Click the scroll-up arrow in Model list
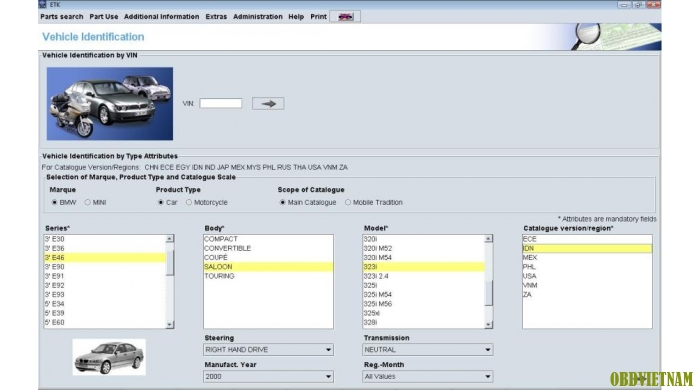This screenshot has width=700, height=390. pos(488,239)
